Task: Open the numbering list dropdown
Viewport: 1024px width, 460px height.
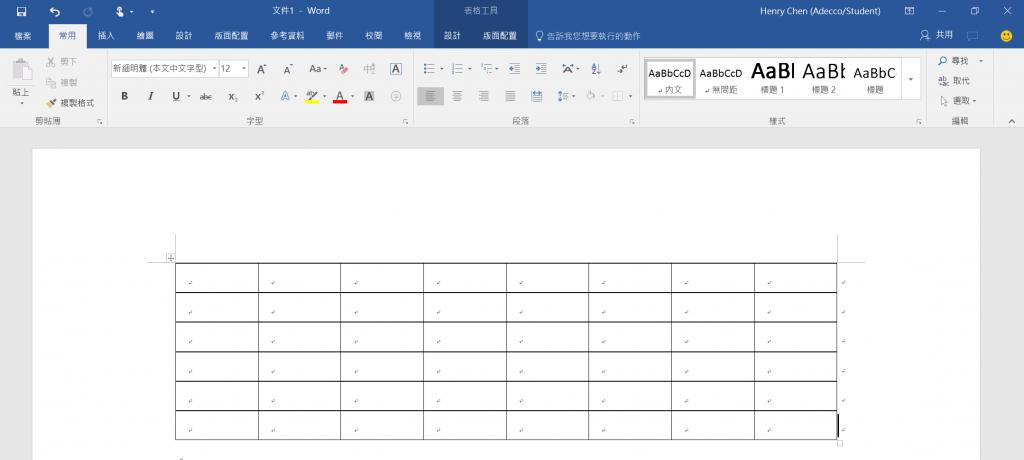Action: coord(470,69)
